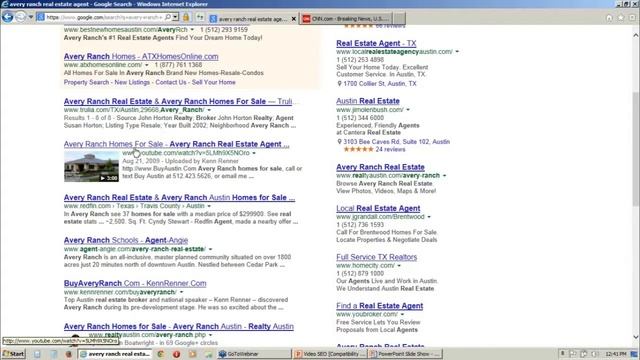This screenshot has width=640, height=360.
Task: Open the Trulia Avery Ranch Real Estate result
Action: (x=178, y=101)
